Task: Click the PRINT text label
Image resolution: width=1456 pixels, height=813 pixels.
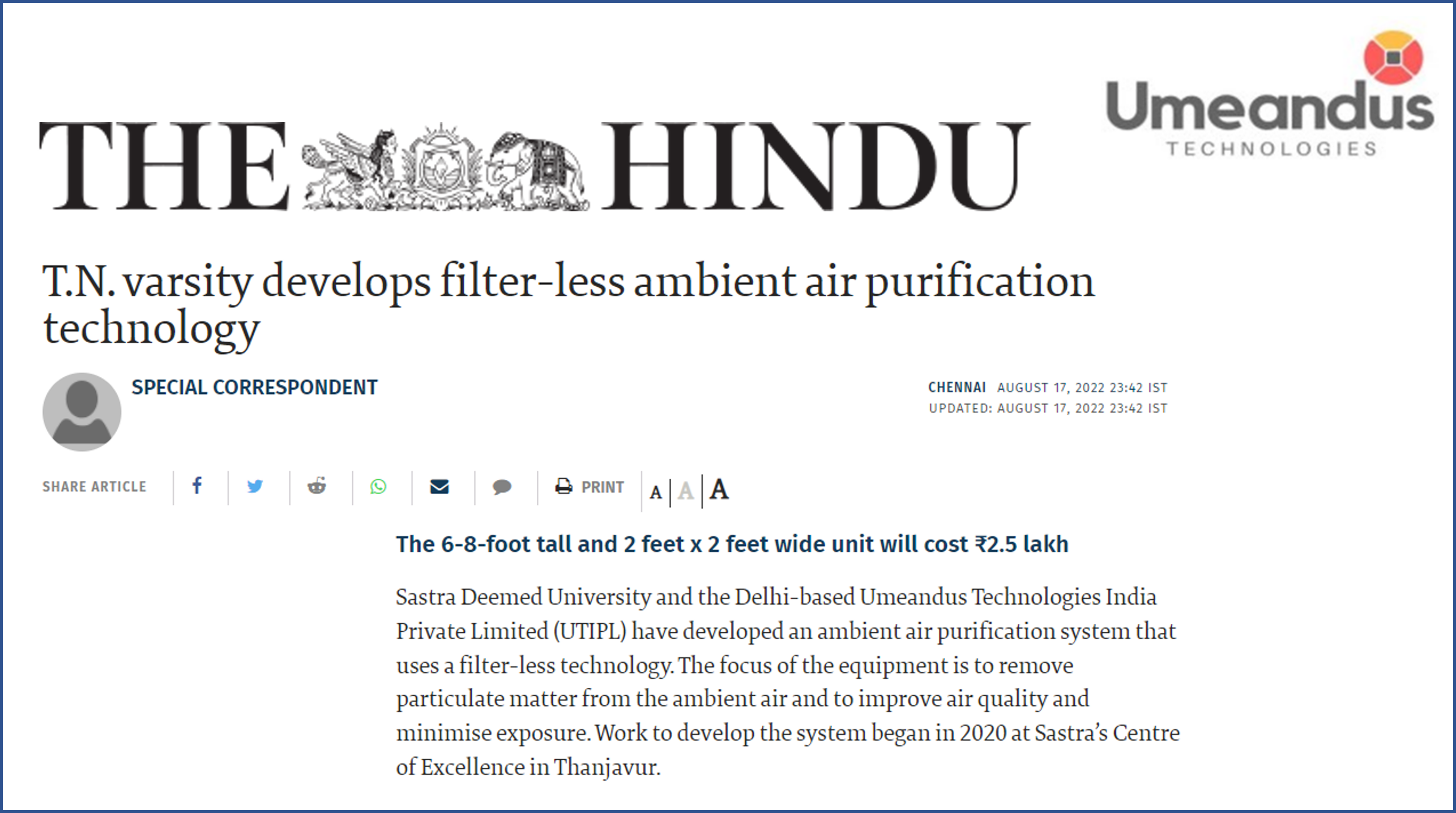Action: tap(602, 487)
